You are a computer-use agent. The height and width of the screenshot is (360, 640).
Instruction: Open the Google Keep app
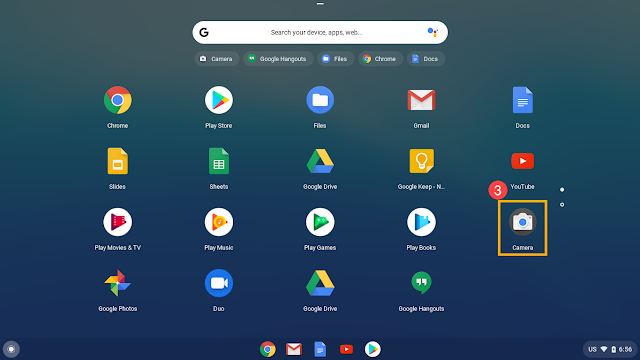coord(421,161)
